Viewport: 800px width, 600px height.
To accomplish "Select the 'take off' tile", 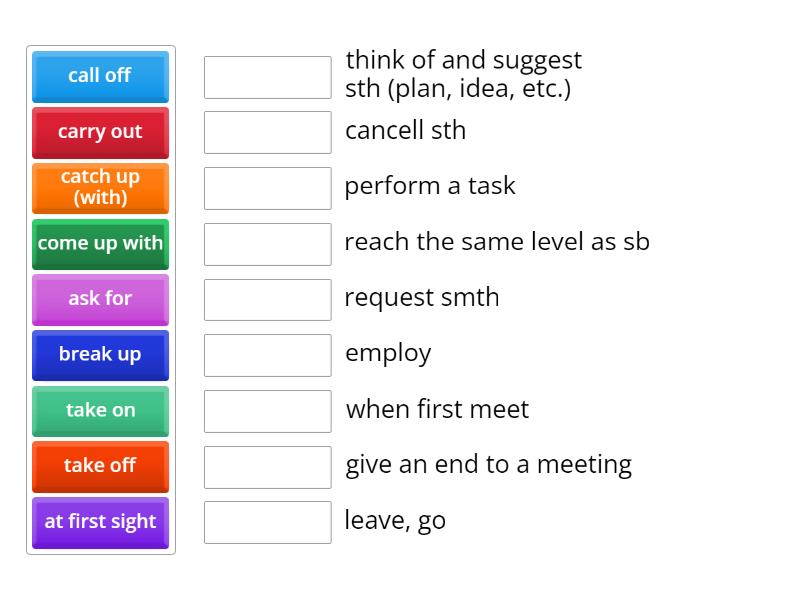I will click(100, 467).
